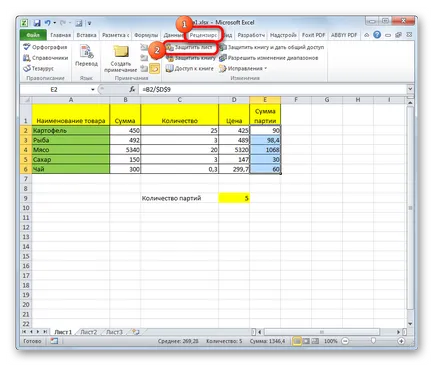Toggle show all comments highlighted button
This screenshot has height=366, width=434.
pos(154,69)
